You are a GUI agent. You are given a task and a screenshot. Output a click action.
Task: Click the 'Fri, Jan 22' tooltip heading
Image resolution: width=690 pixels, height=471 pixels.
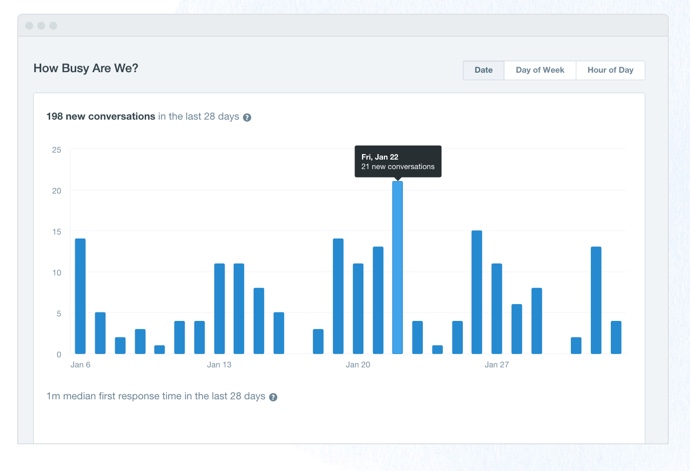(x=380, y=157)
